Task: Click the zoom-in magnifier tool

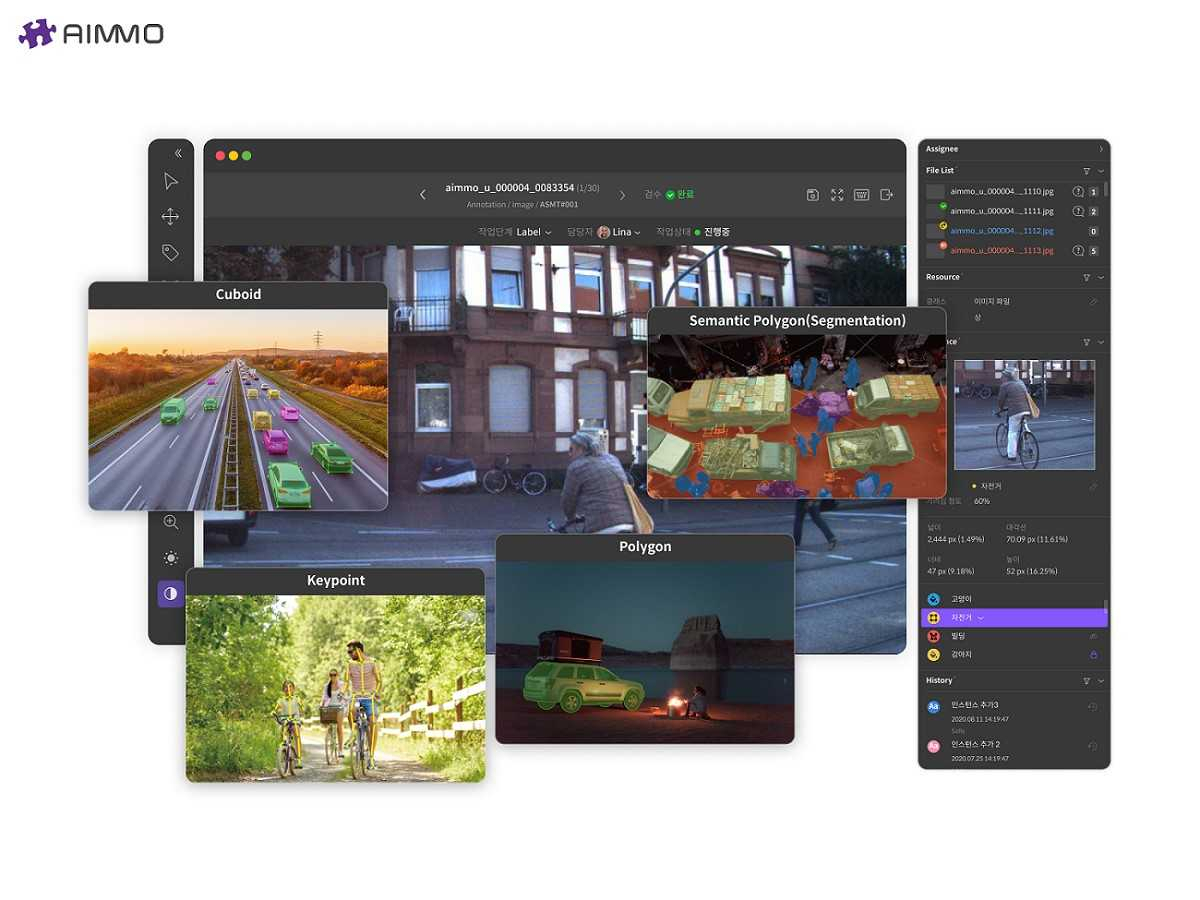Action: (171, 522)
